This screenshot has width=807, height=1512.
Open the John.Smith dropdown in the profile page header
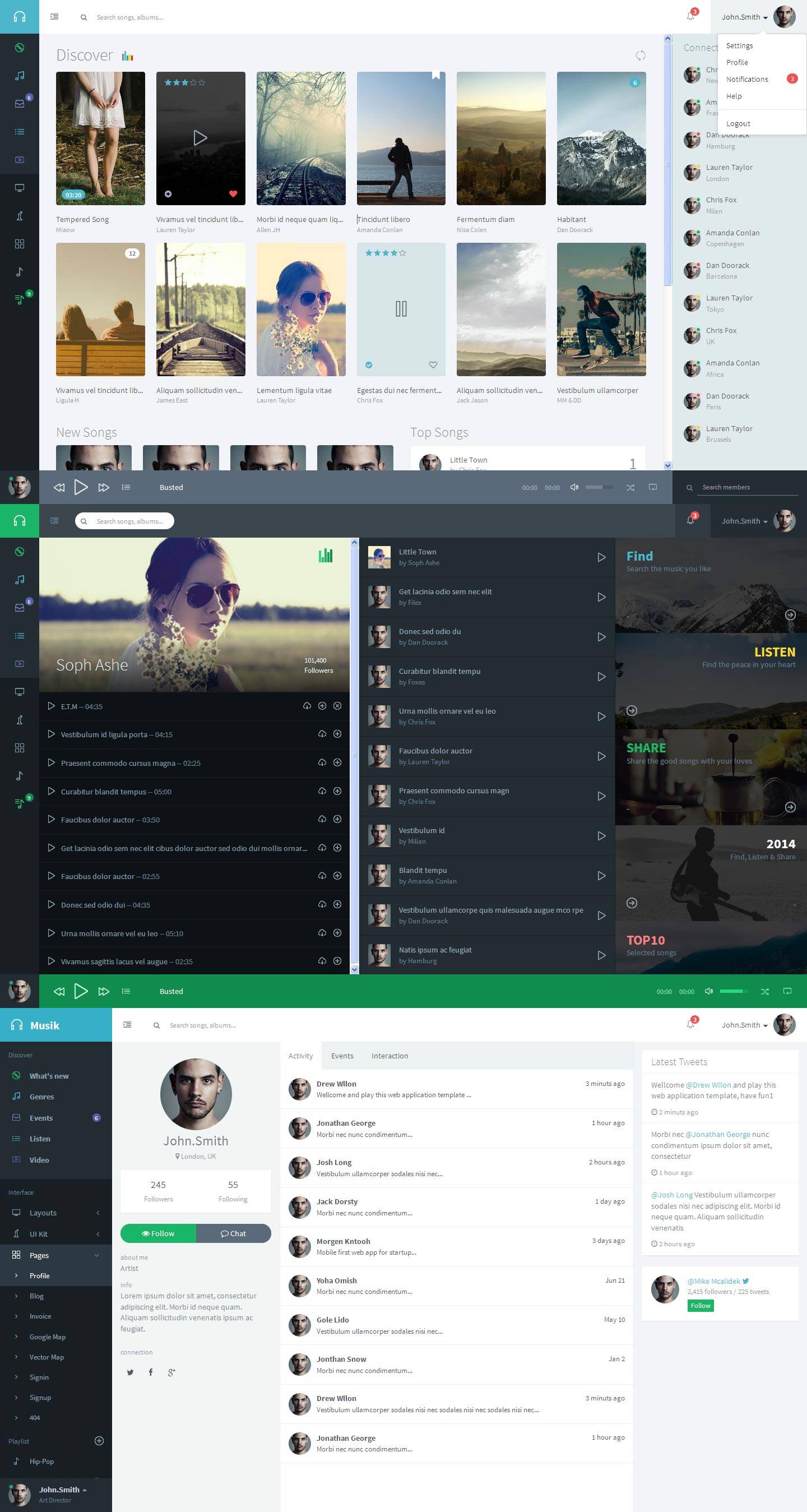point(744,1025)
